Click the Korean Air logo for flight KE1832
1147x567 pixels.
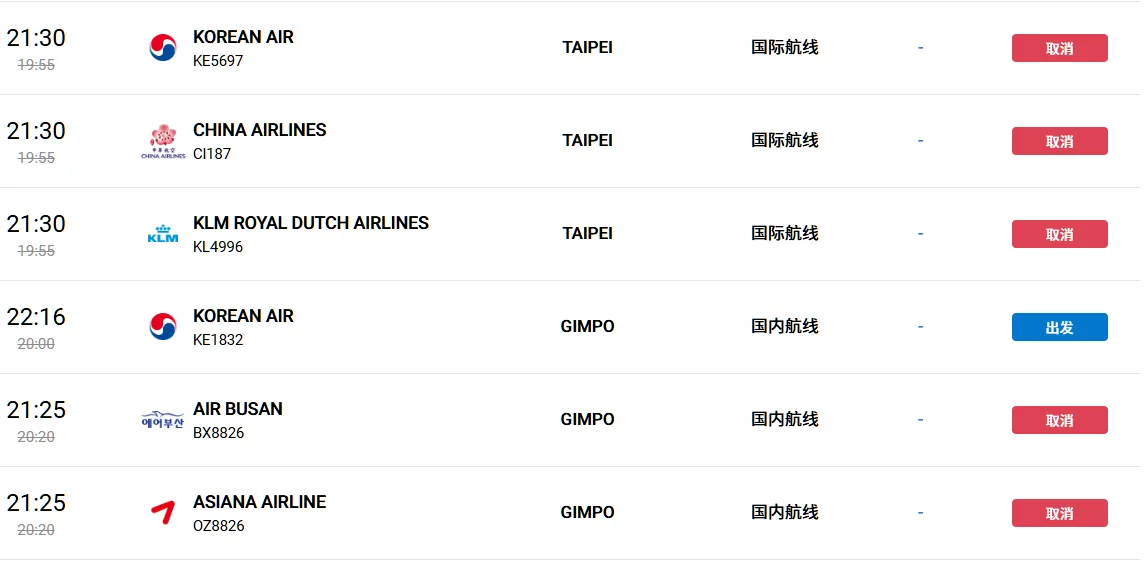click(162, 326)
